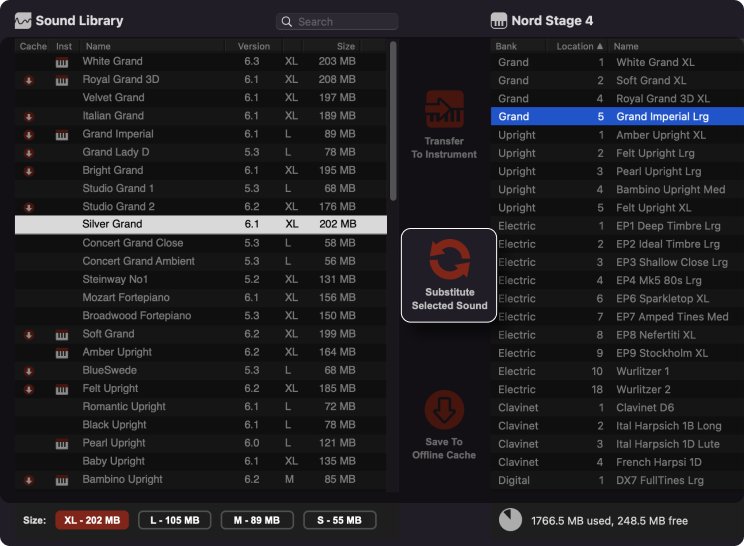Click the Save To Offline Cache icon

tap(444, 410)
